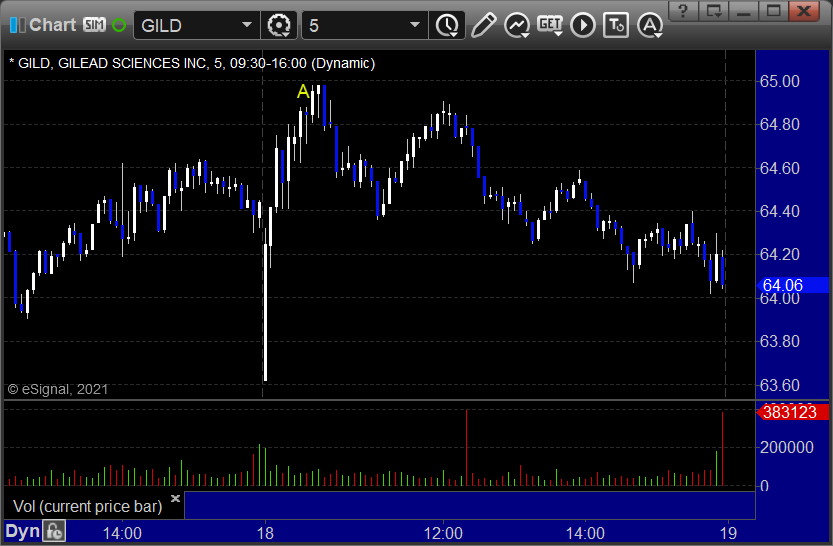833x546 pixels.
Task: Click the 200000 volume axis label
Action: tap(786, 447)
